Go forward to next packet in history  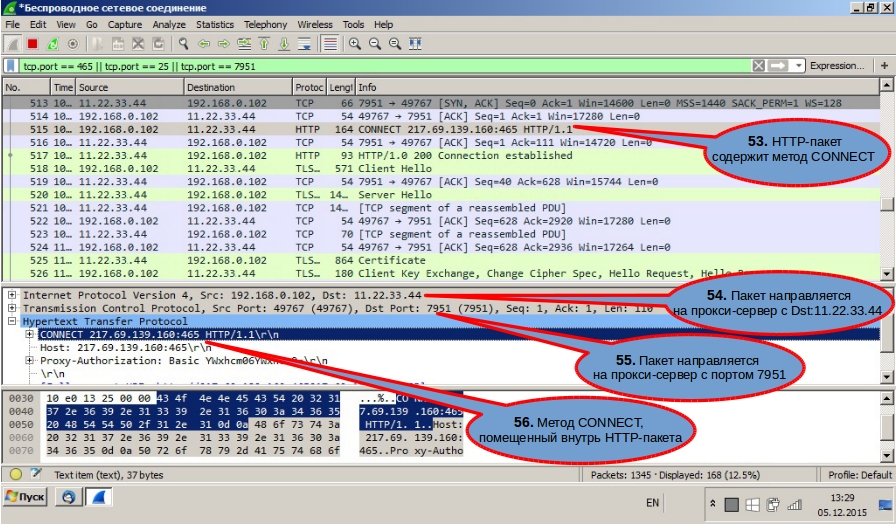coord(223,44)
